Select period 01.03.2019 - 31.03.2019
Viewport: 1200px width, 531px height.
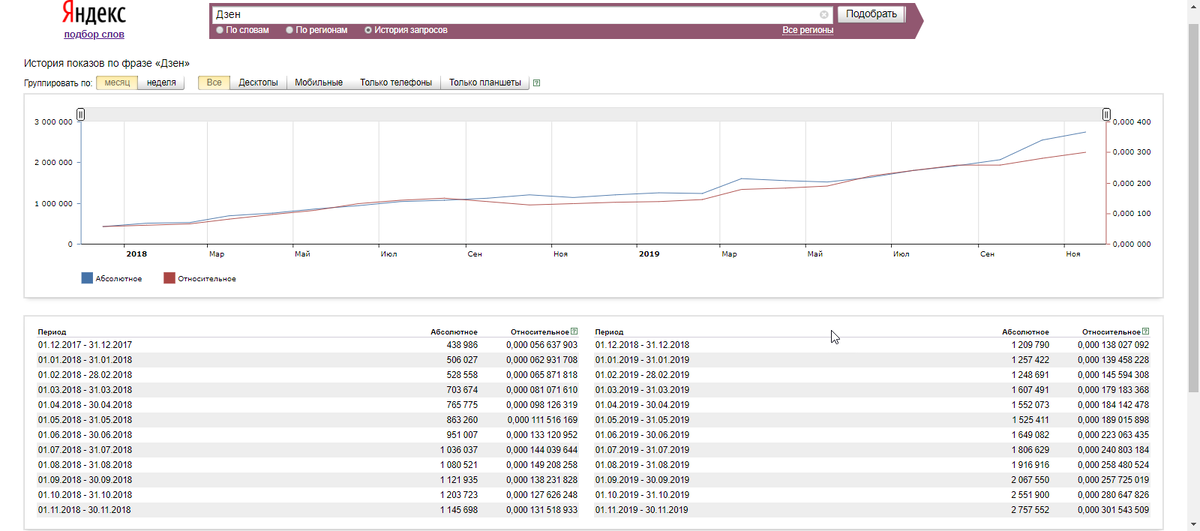(642, 389)
